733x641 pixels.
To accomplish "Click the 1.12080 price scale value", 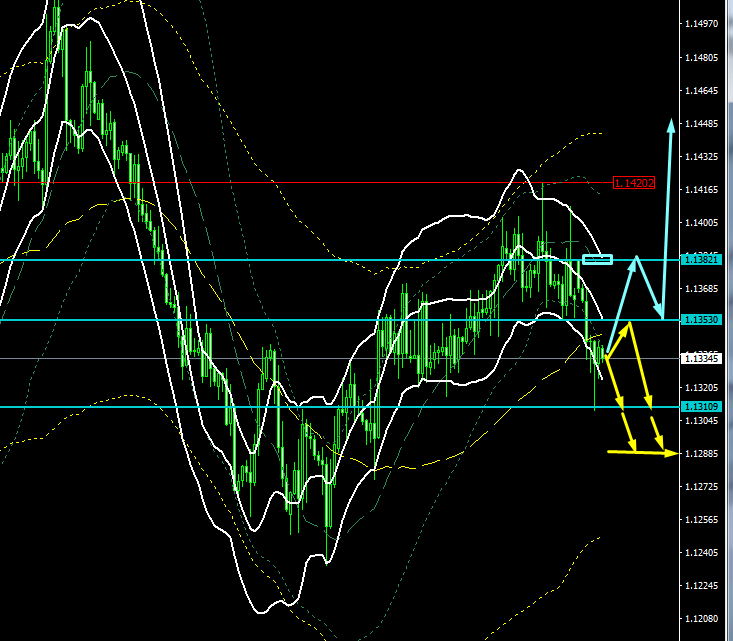I will click(701, 619).
